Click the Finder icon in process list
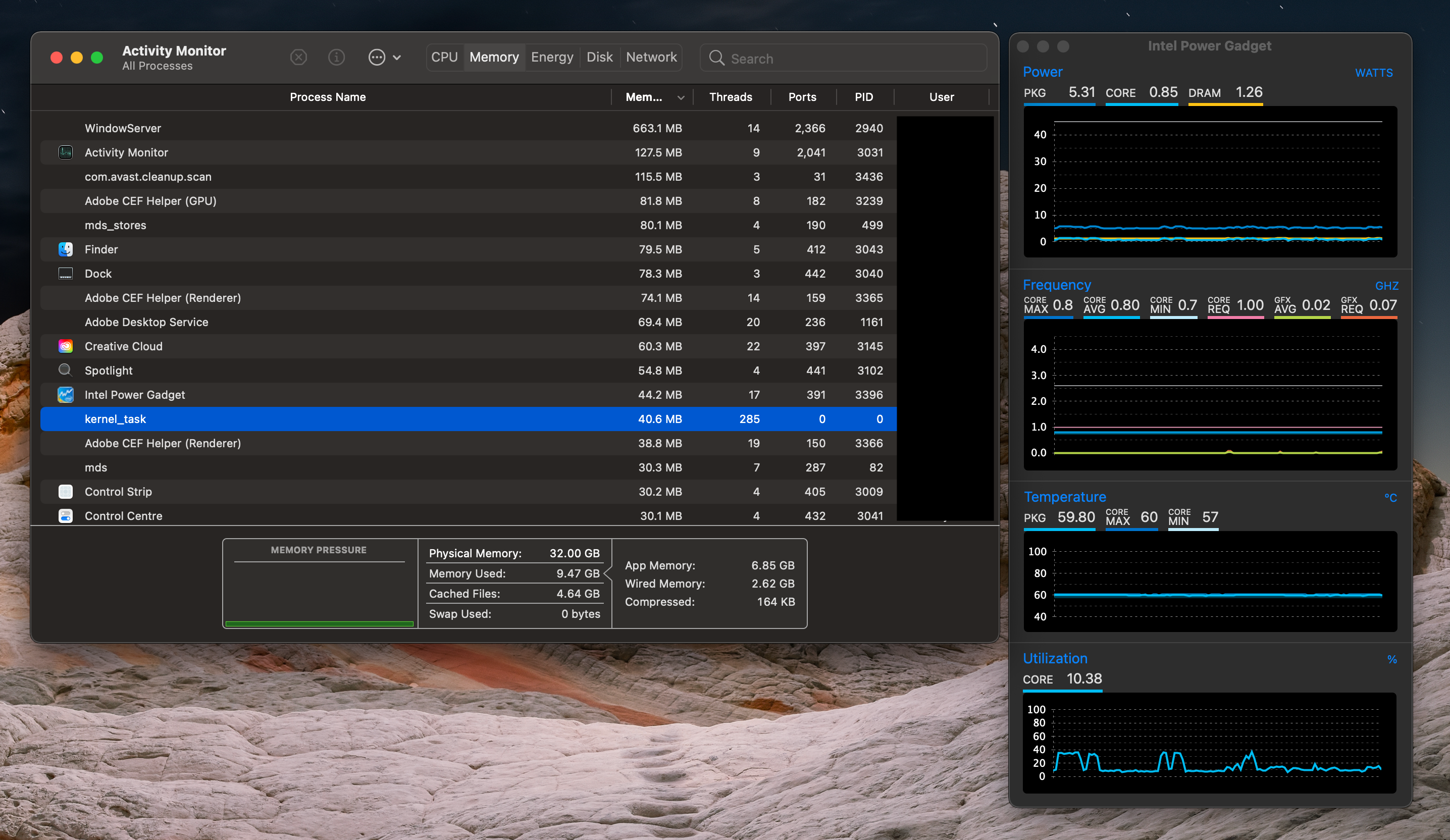 66,249
